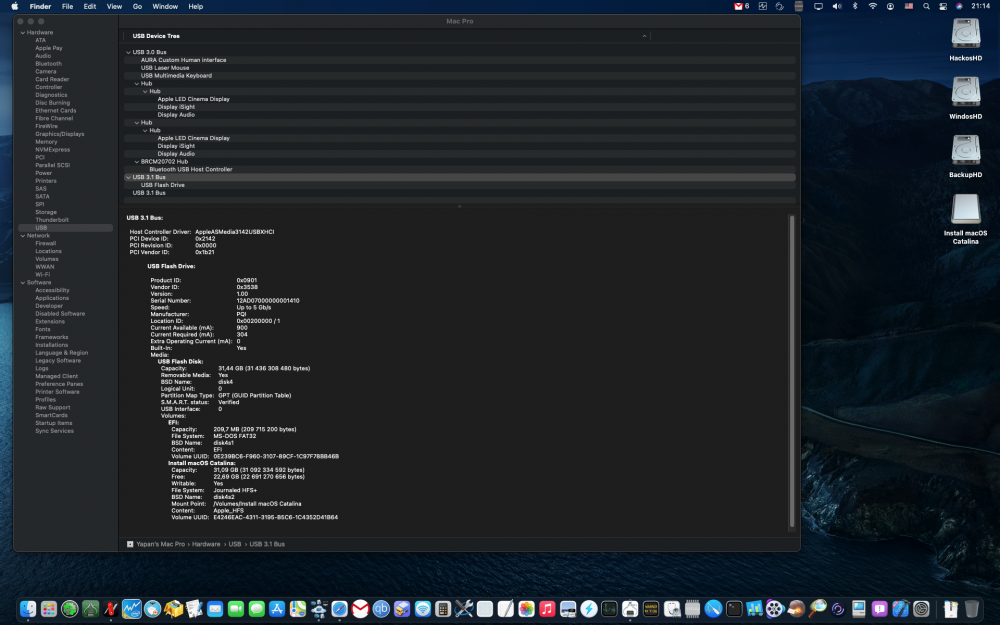The image size is (1000, 625).
Task: Open Siri from menu bar
Action: click(959, 6)
